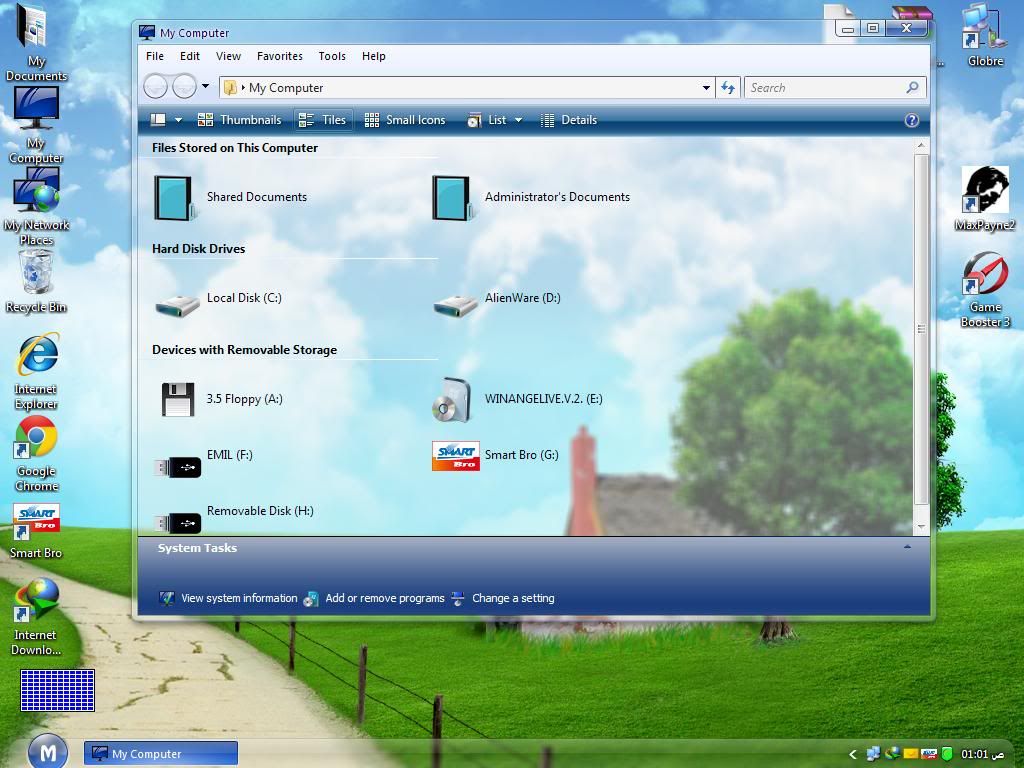1024x768 pixels.
Task: Click the yellow envelope tray icon
Action: pyautogui.click(x=910, y=754)
